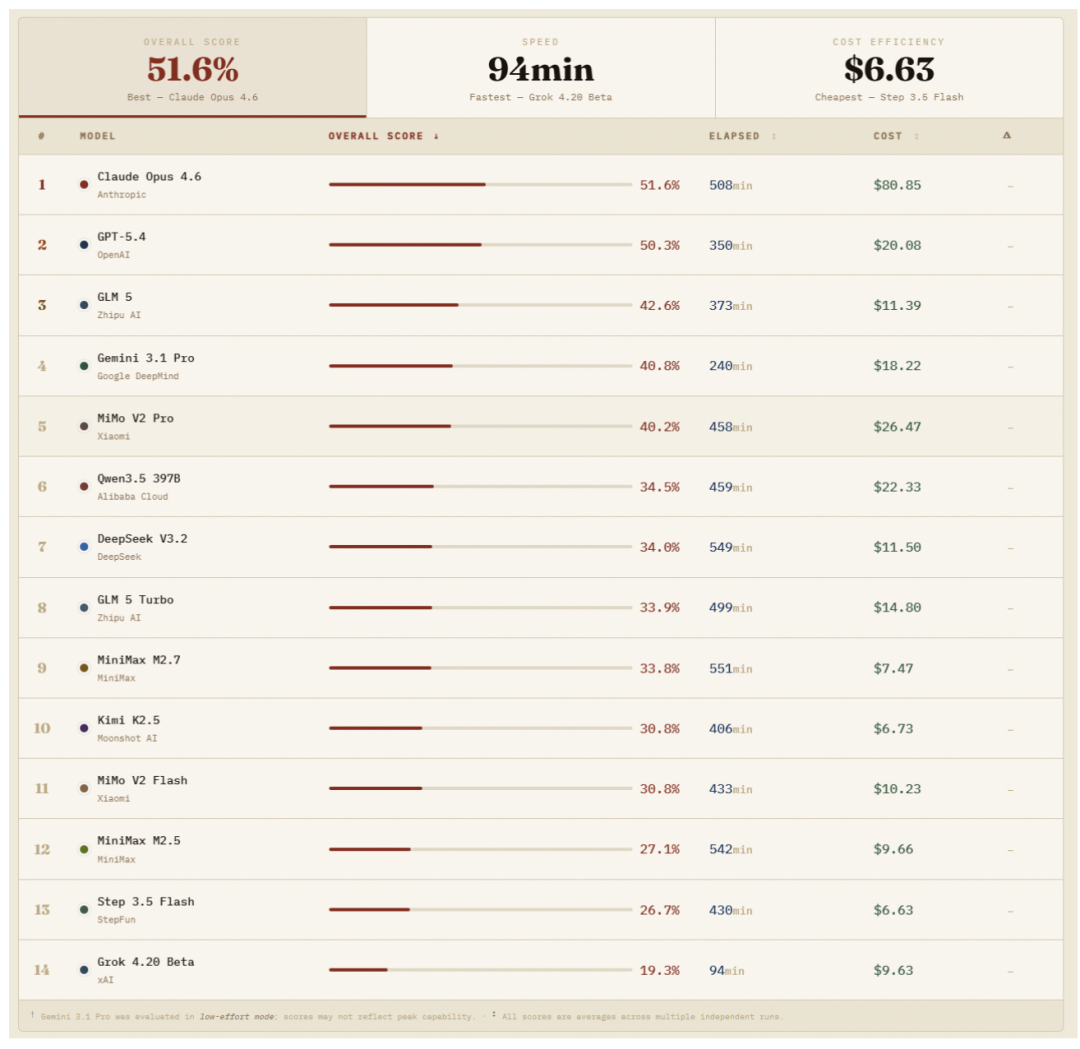Screen dimensions: 1080x1049
Task: Click the delta triangle column icon
Action: pyautogui.click(x=1007, y=136)
